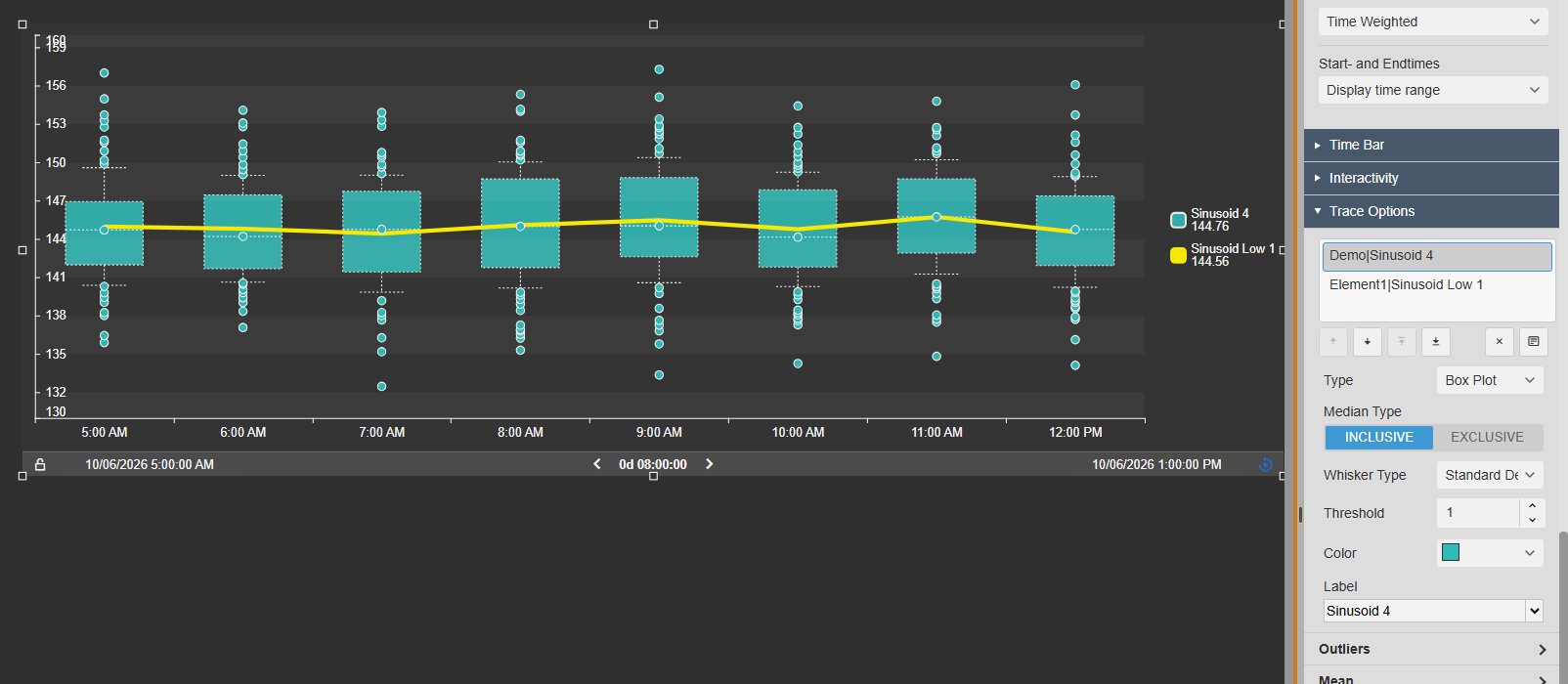Screen dimensions: 1568x684
Task: Click the 5:00 AM box plot box
Action: (x=105, y=234)
